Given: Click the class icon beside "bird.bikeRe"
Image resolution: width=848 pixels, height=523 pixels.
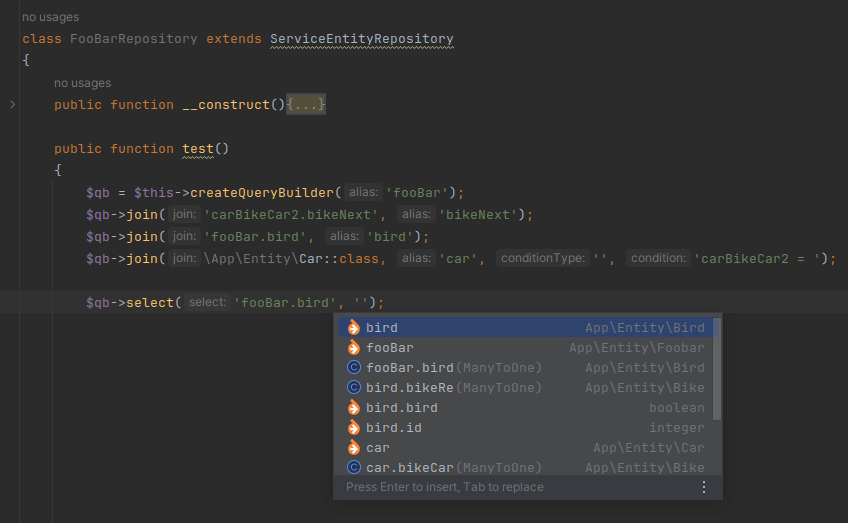Looking at the screenshot, I should (353, 388).
